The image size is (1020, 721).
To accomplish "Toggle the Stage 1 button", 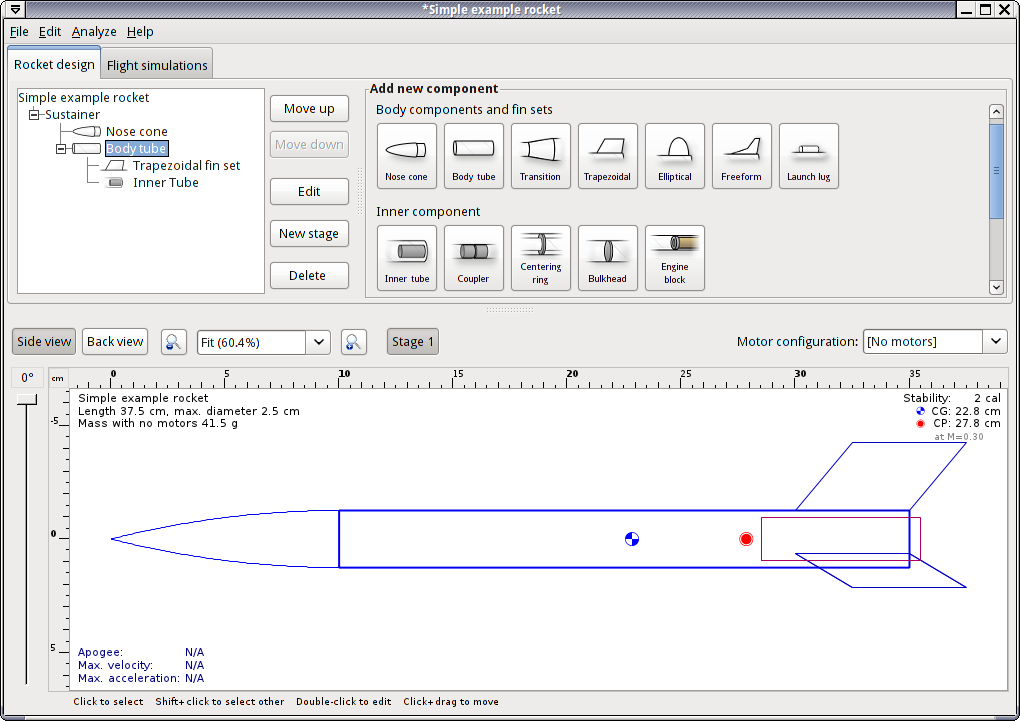I will coord(412,342).
